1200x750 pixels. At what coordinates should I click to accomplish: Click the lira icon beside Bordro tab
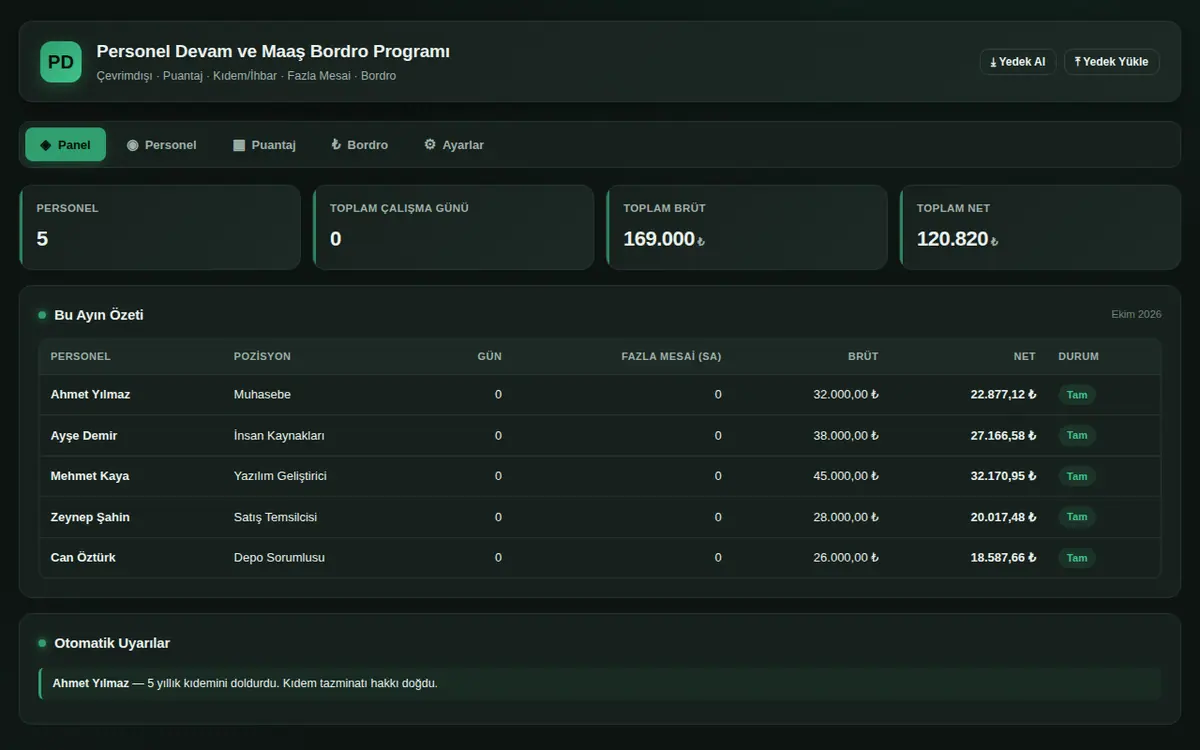336,145
